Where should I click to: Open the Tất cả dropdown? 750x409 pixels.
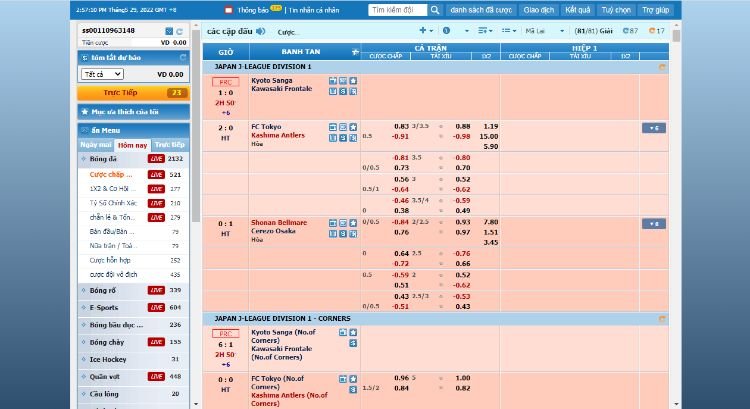pyautogui.click(x=103, y=74)
